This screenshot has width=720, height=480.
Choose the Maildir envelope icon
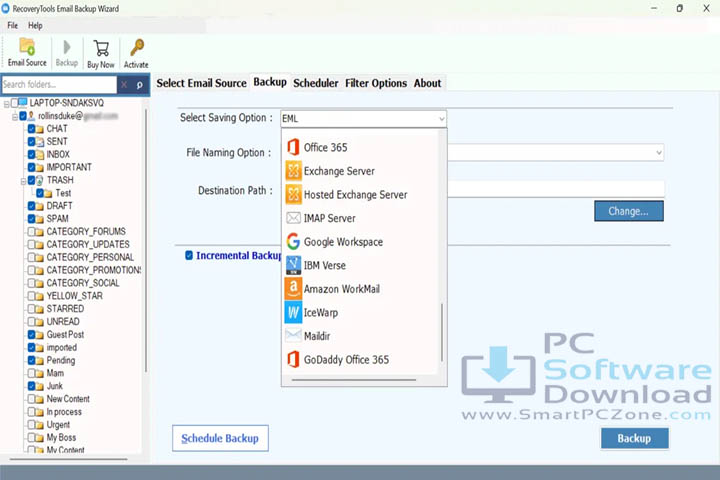click(x=293, y=335)
